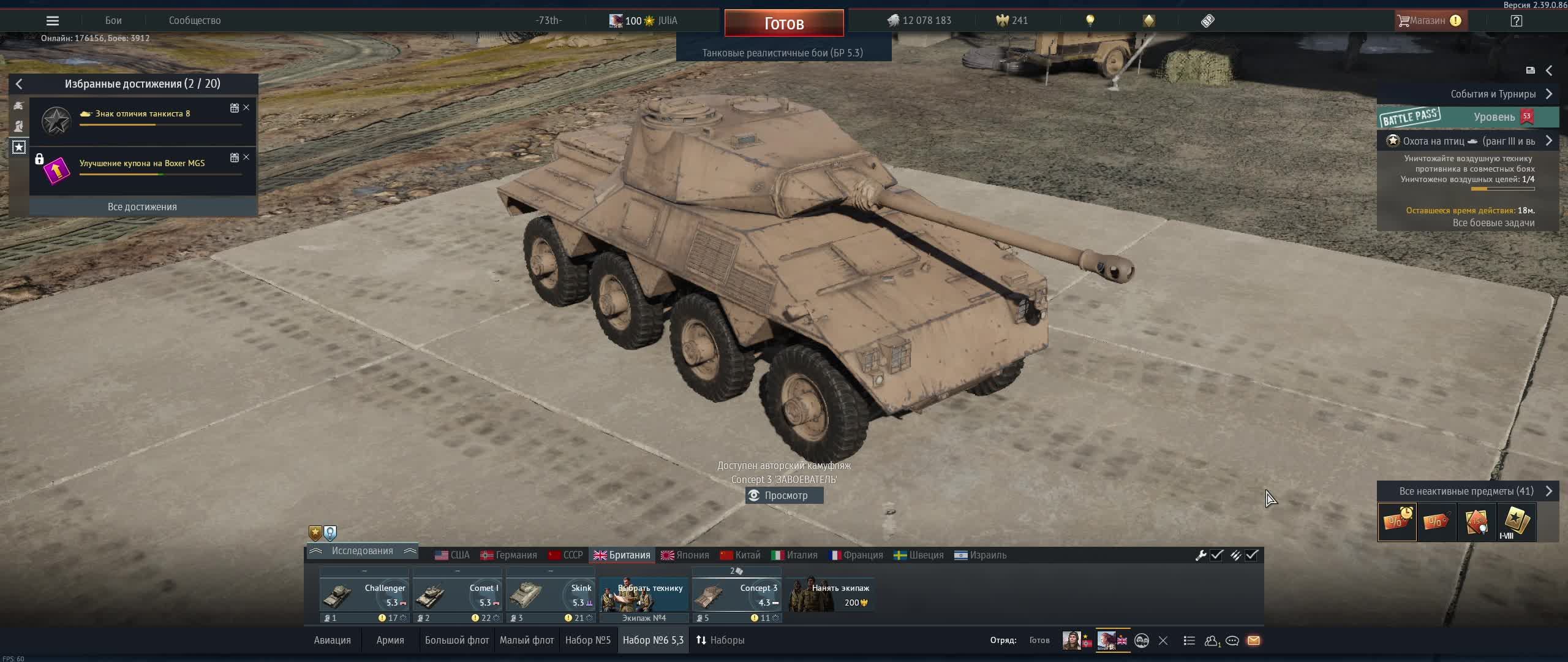Select the Китай nation tab

point(740,555)
